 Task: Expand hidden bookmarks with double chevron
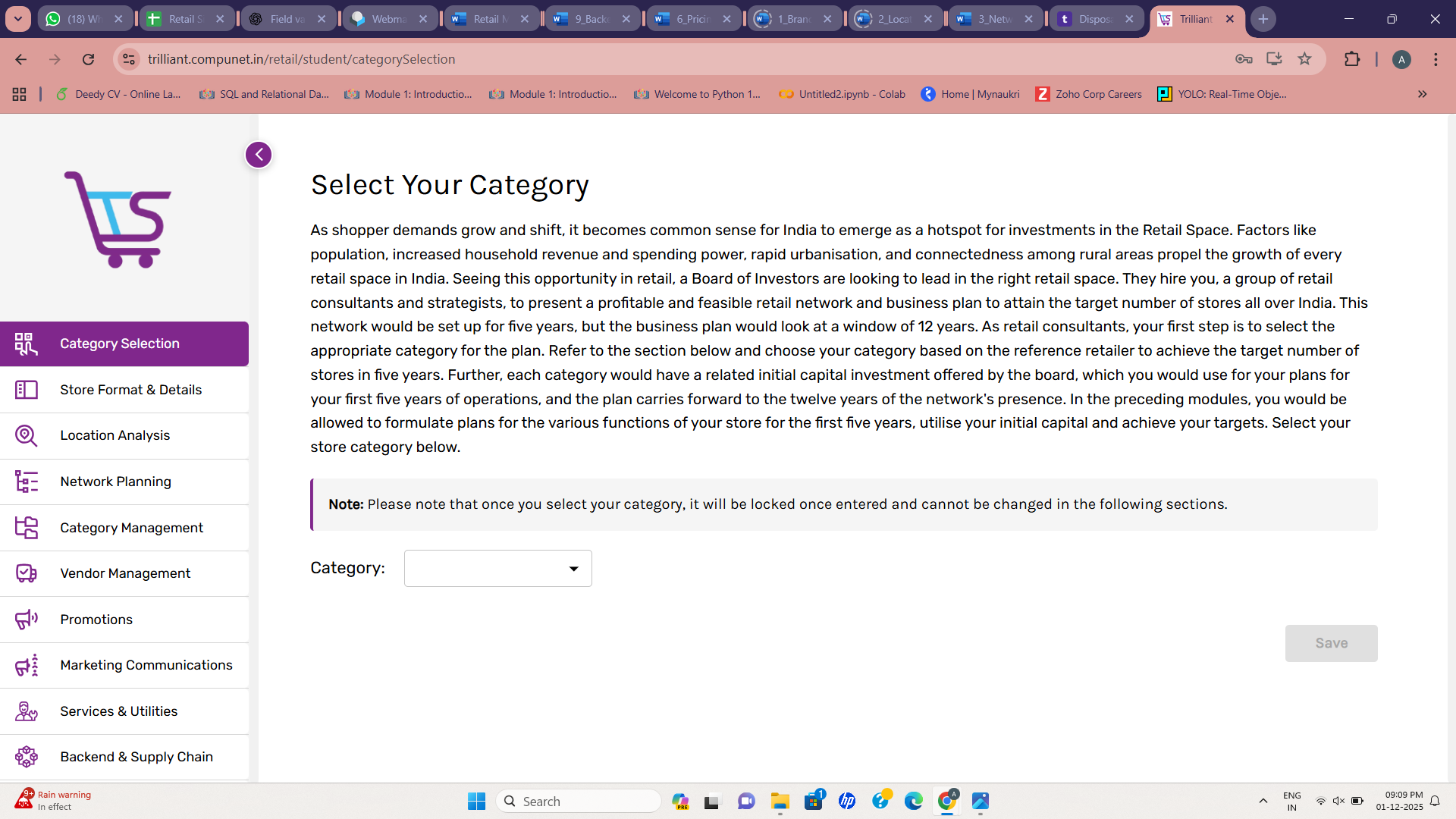coord(1422,94)
